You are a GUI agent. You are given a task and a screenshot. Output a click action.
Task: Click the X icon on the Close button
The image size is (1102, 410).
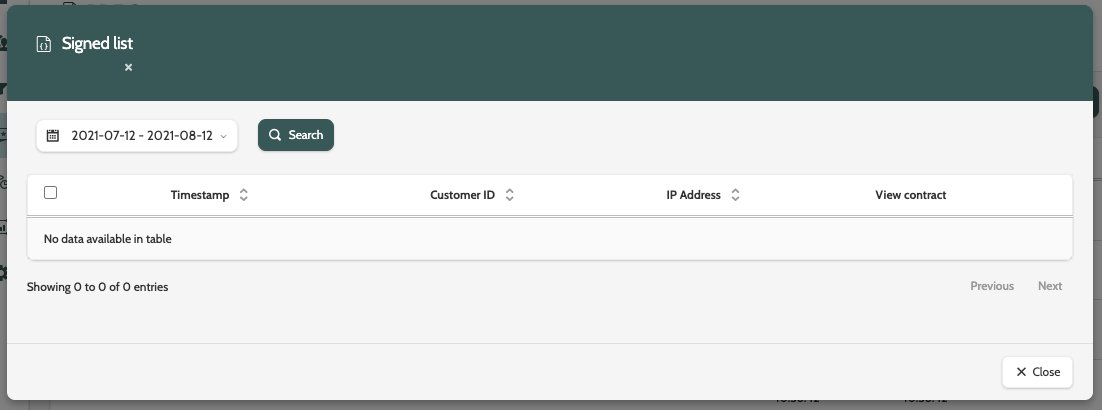tap(1021, 372)
